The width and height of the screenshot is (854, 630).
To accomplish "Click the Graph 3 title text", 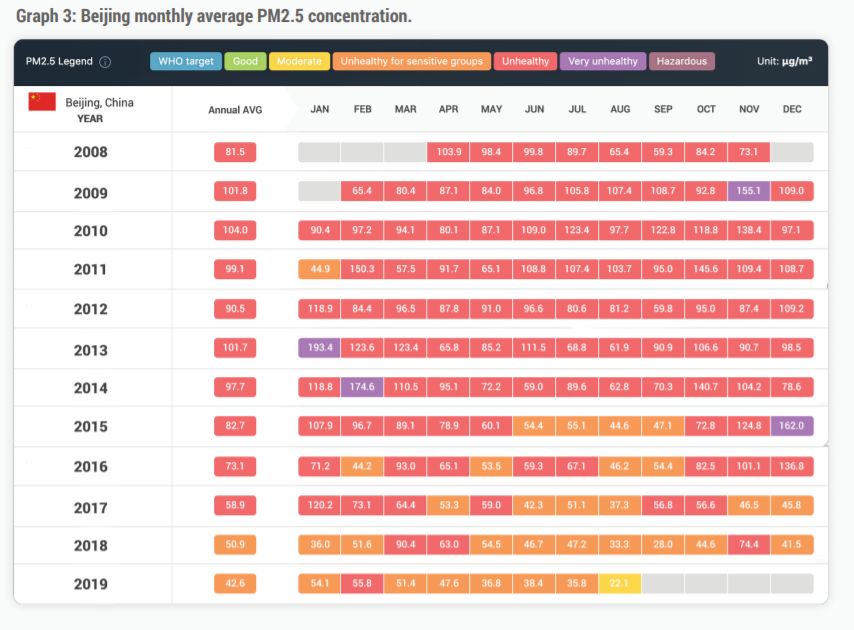I will tap(214, 16).
